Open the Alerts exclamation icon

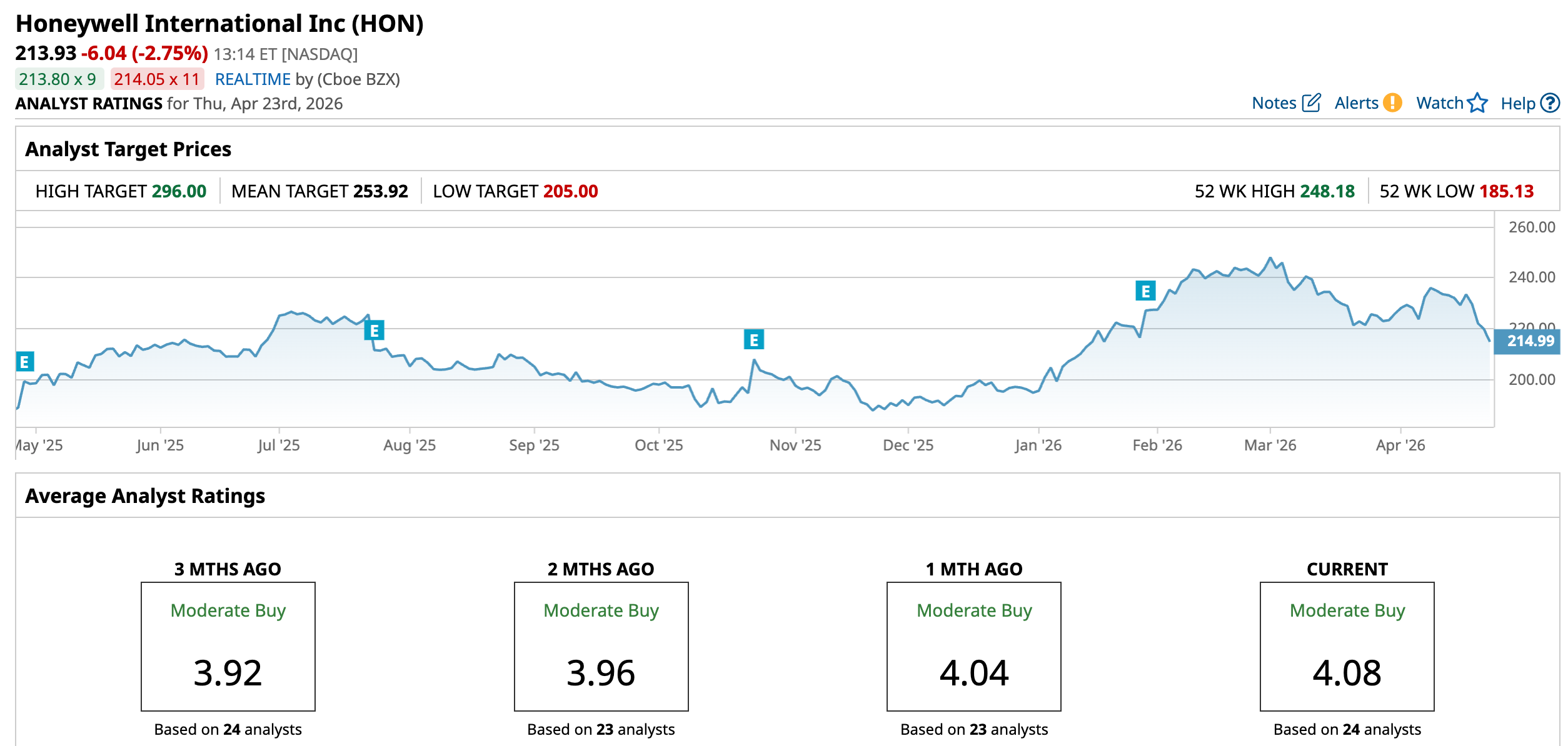point(1392,102)
